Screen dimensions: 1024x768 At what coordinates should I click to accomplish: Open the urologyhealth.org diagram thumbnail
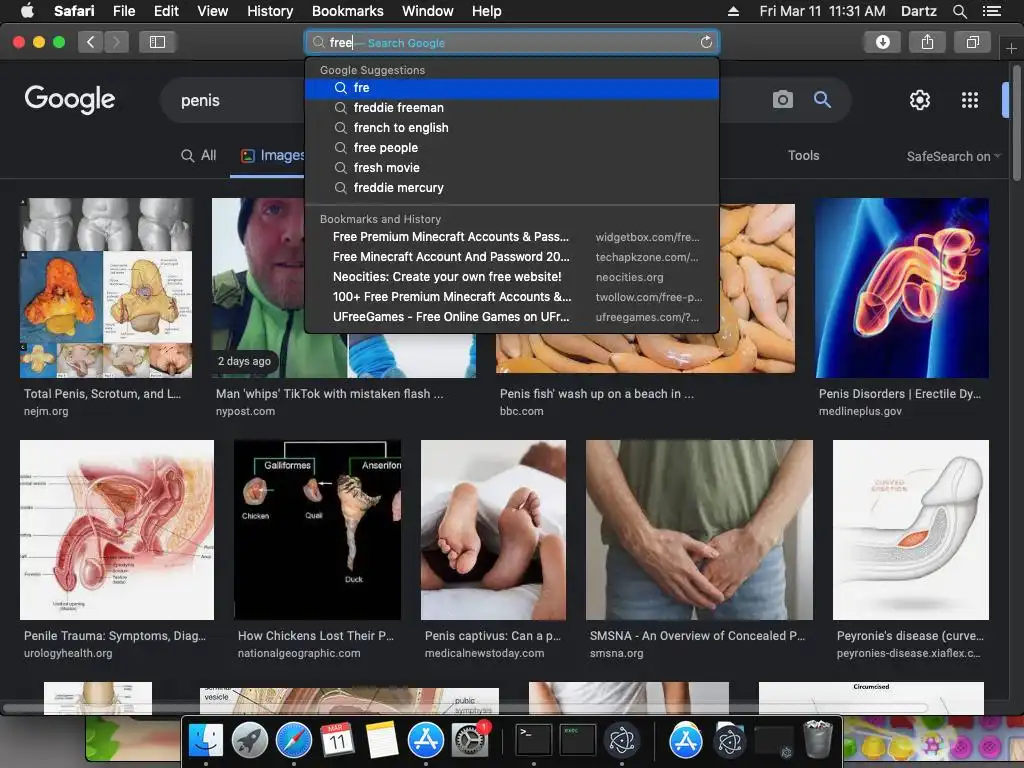click(x=117, y=530)
